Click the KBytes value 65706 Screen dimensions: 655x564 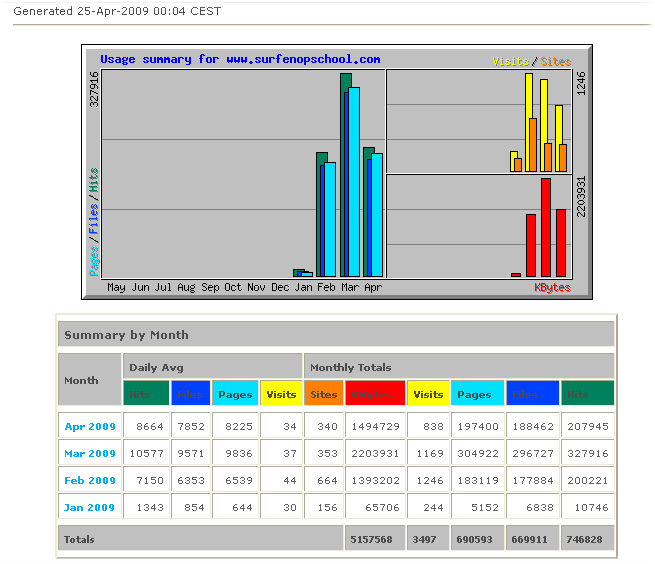coord(382,507)
